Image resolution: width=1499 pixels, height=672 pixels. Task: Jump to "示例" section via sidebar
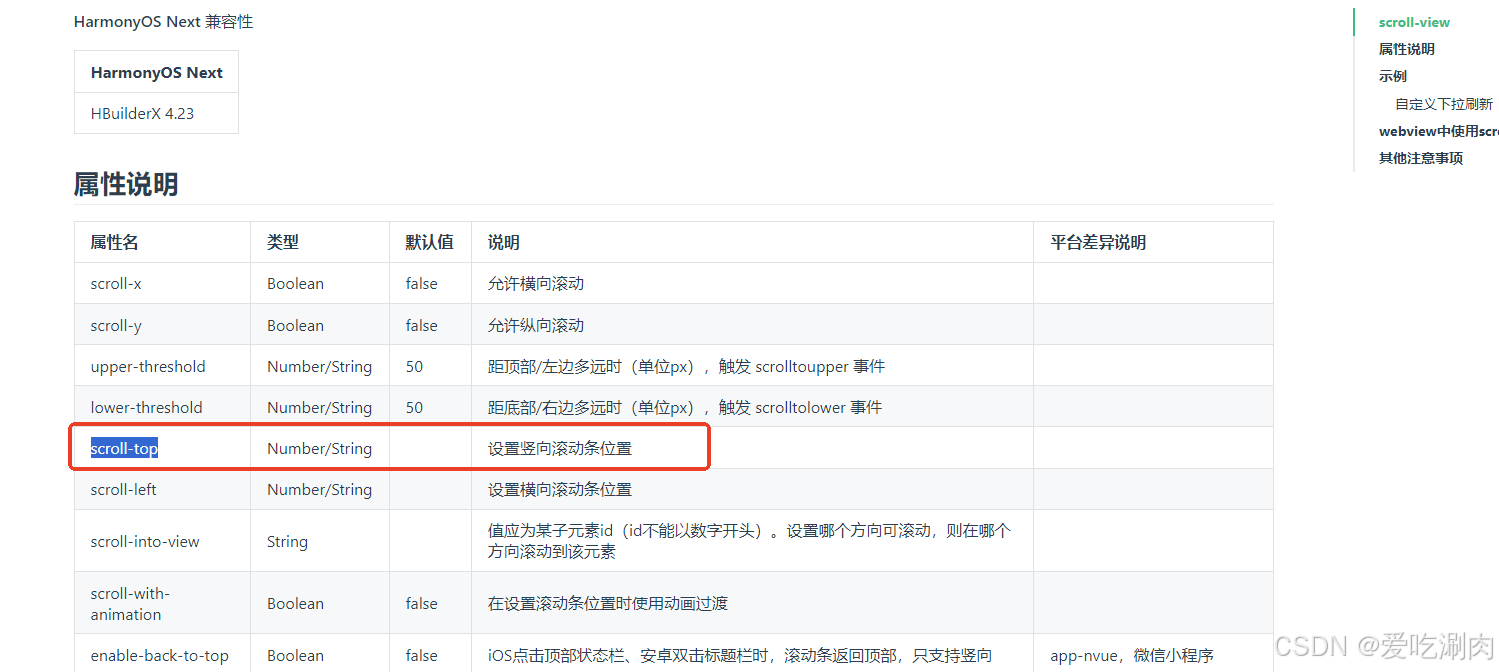(x=1392, y=75)
